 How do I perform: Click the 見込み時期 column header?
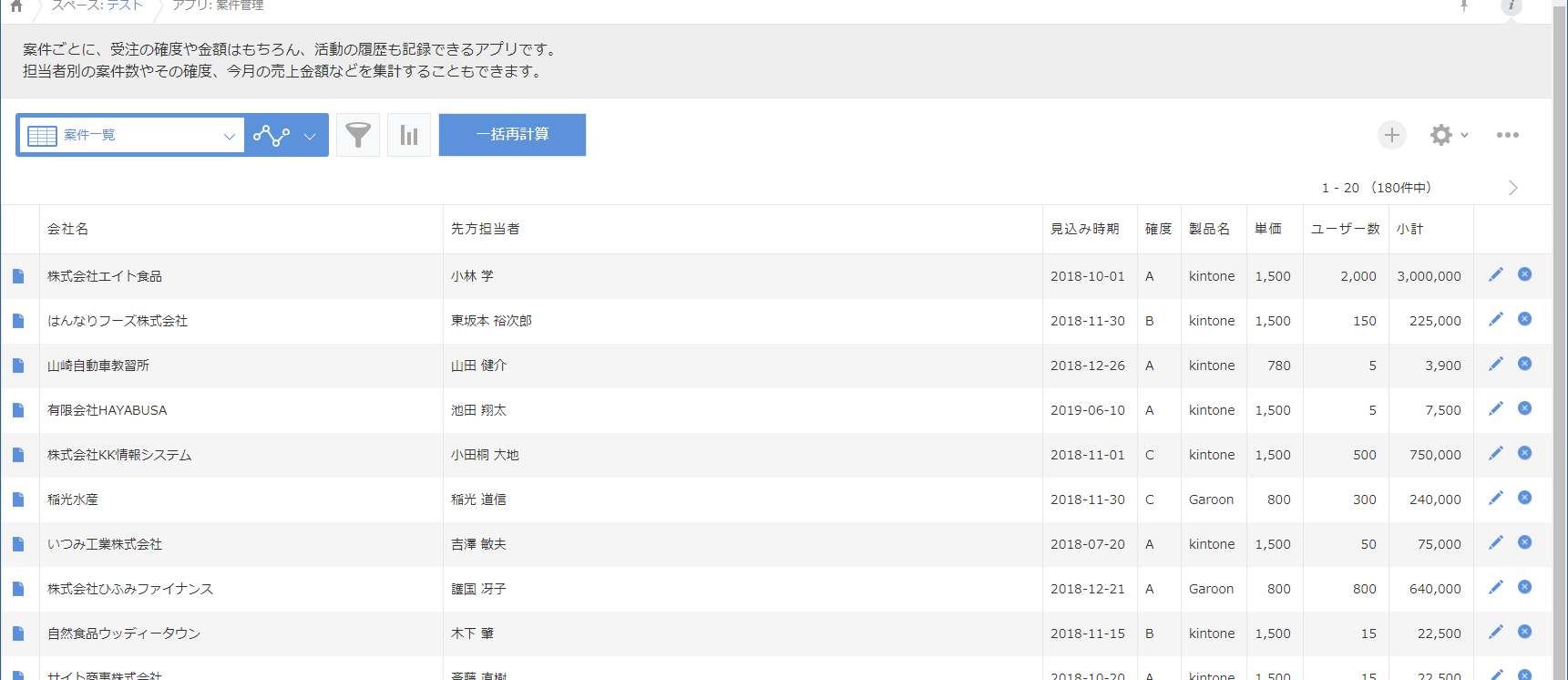1084,229
